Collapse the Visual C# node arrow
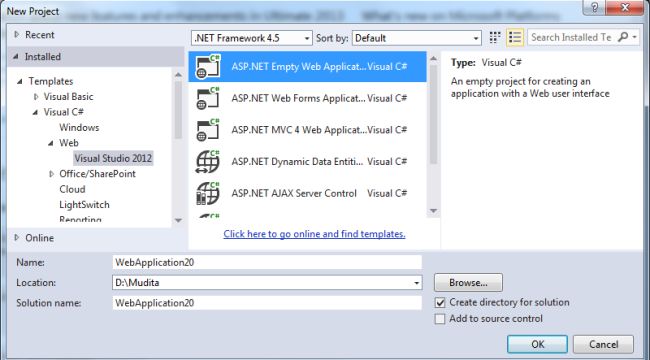This screenshot has width=650, height=360. [35, 112]
